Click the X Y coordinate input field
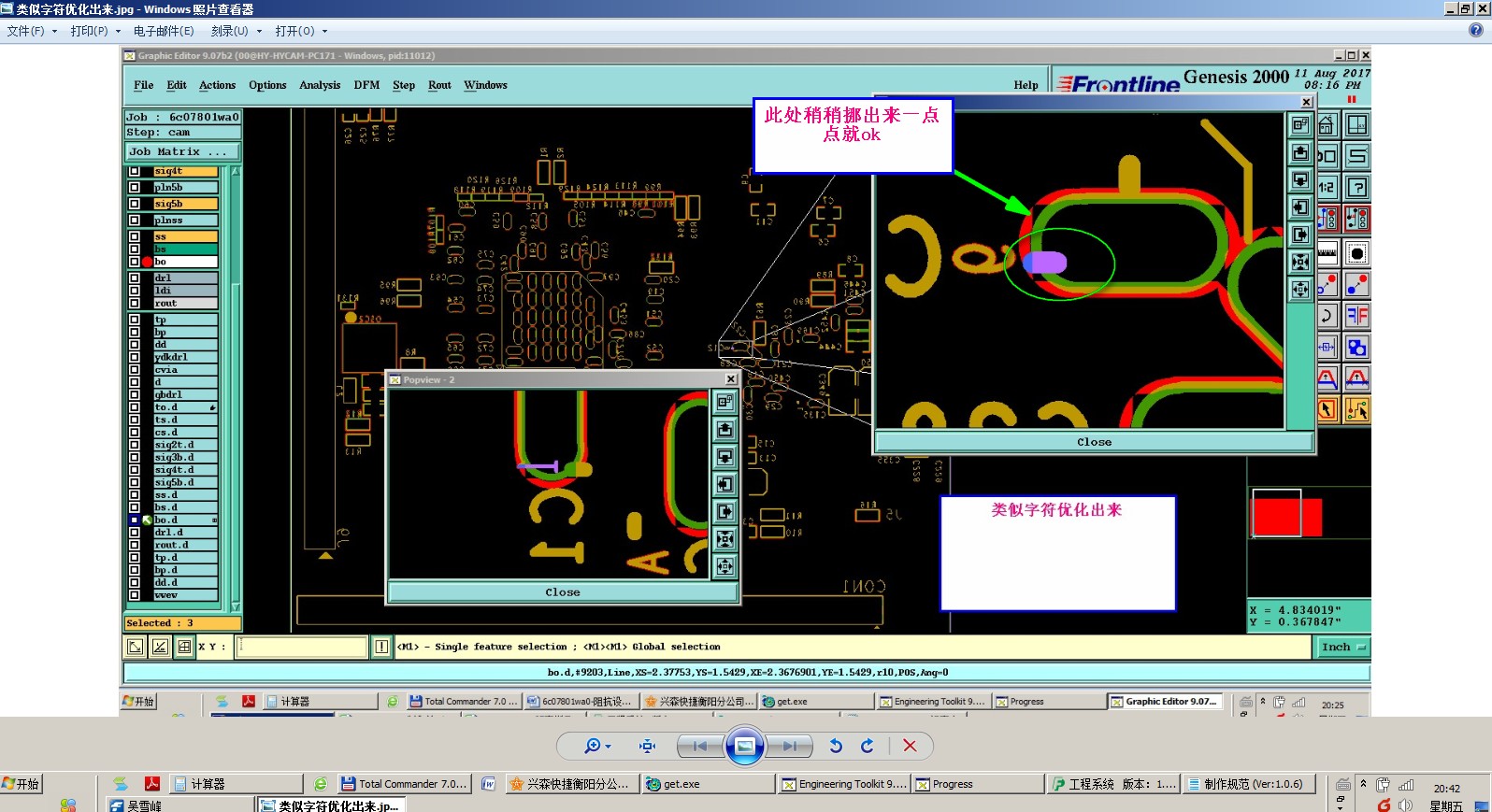 [x=302, y=647]
